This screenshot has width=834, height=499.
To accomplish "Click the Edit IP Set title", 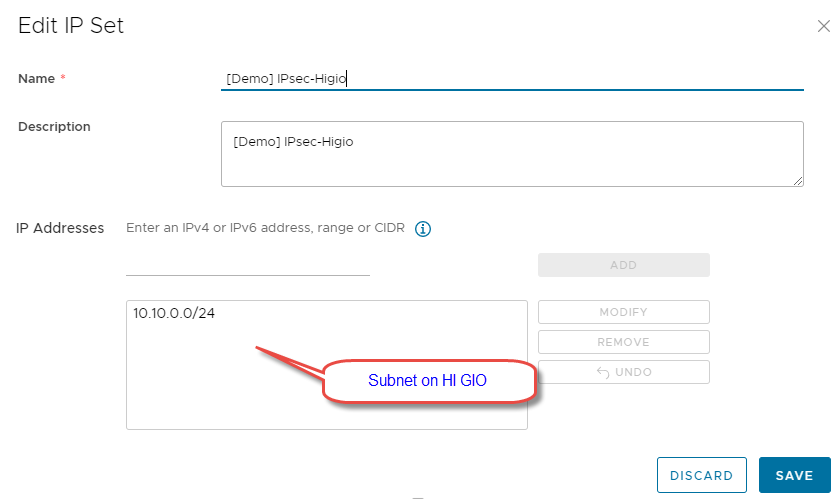I will coord(71,26).
